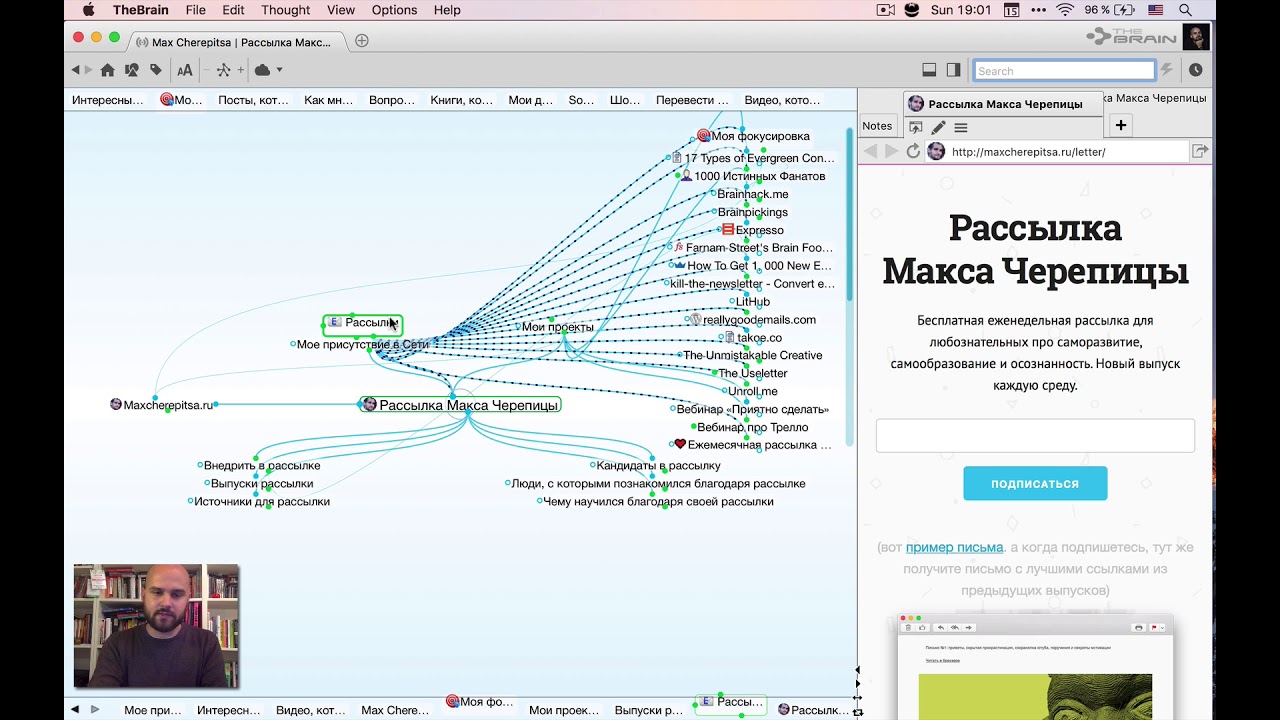The width and height of the screenshot is (1280, 720).
Task: Click the plus beside the plex layout icon
Action: (x=240, y=70)
